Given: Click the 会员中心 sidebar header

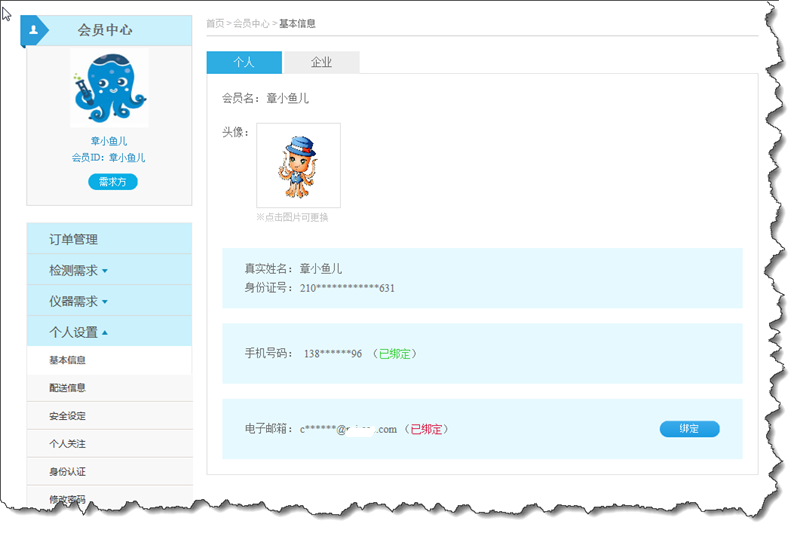Looking at the screenshot, I should 105,30.
